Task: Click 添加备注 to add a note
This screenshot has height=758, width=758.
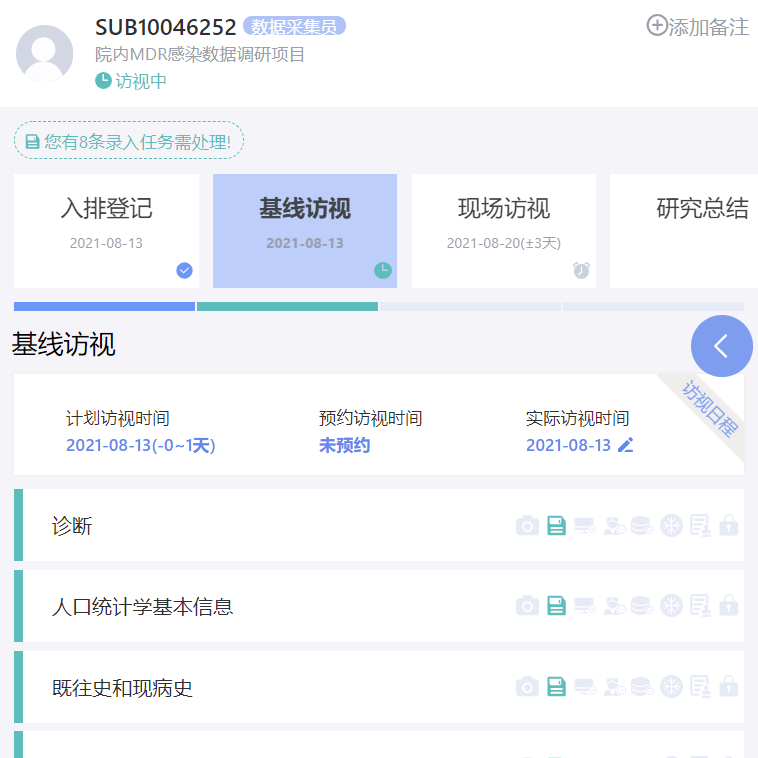Action: click(x=698, y=26)
